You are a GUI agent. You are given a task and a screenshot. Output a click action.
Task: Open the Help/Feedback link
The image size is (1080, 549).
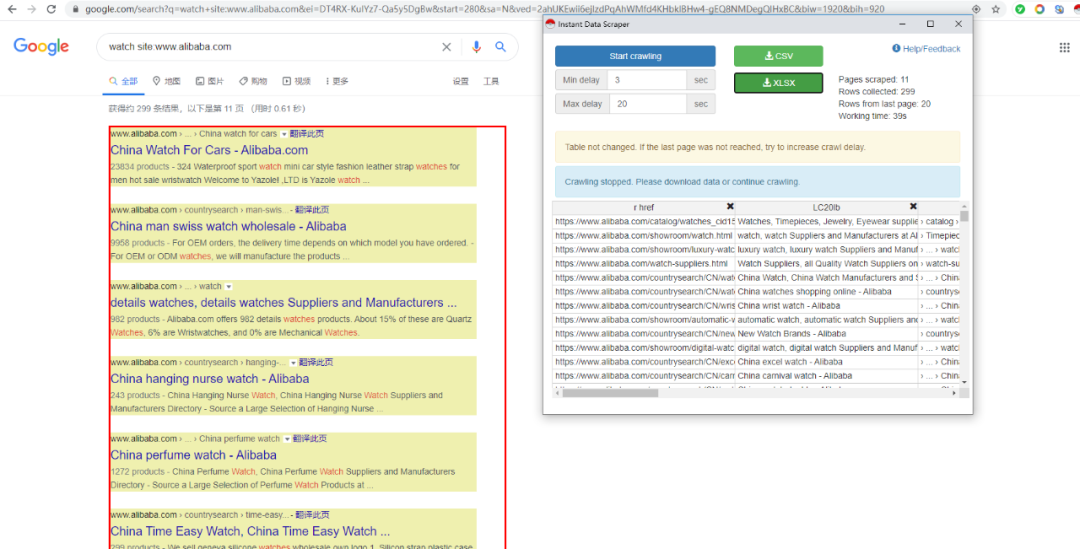[926, 49]
